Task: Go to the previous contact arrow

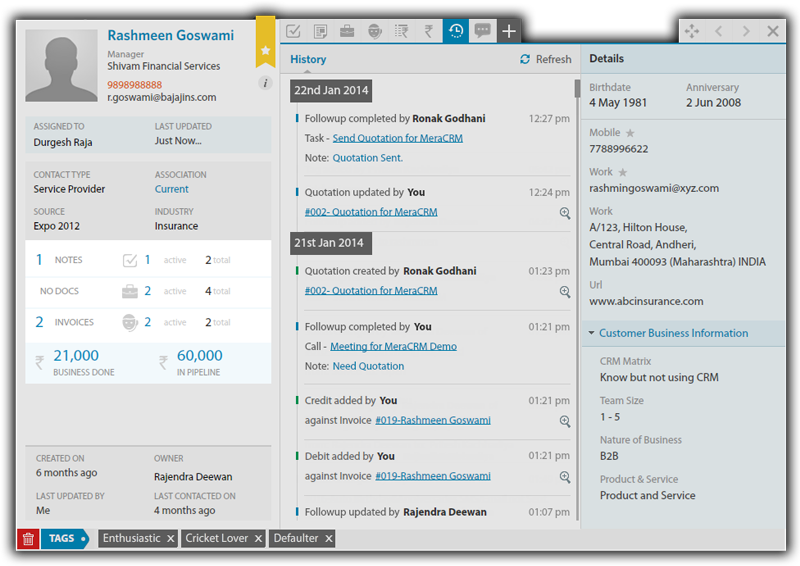Action: 719,31
